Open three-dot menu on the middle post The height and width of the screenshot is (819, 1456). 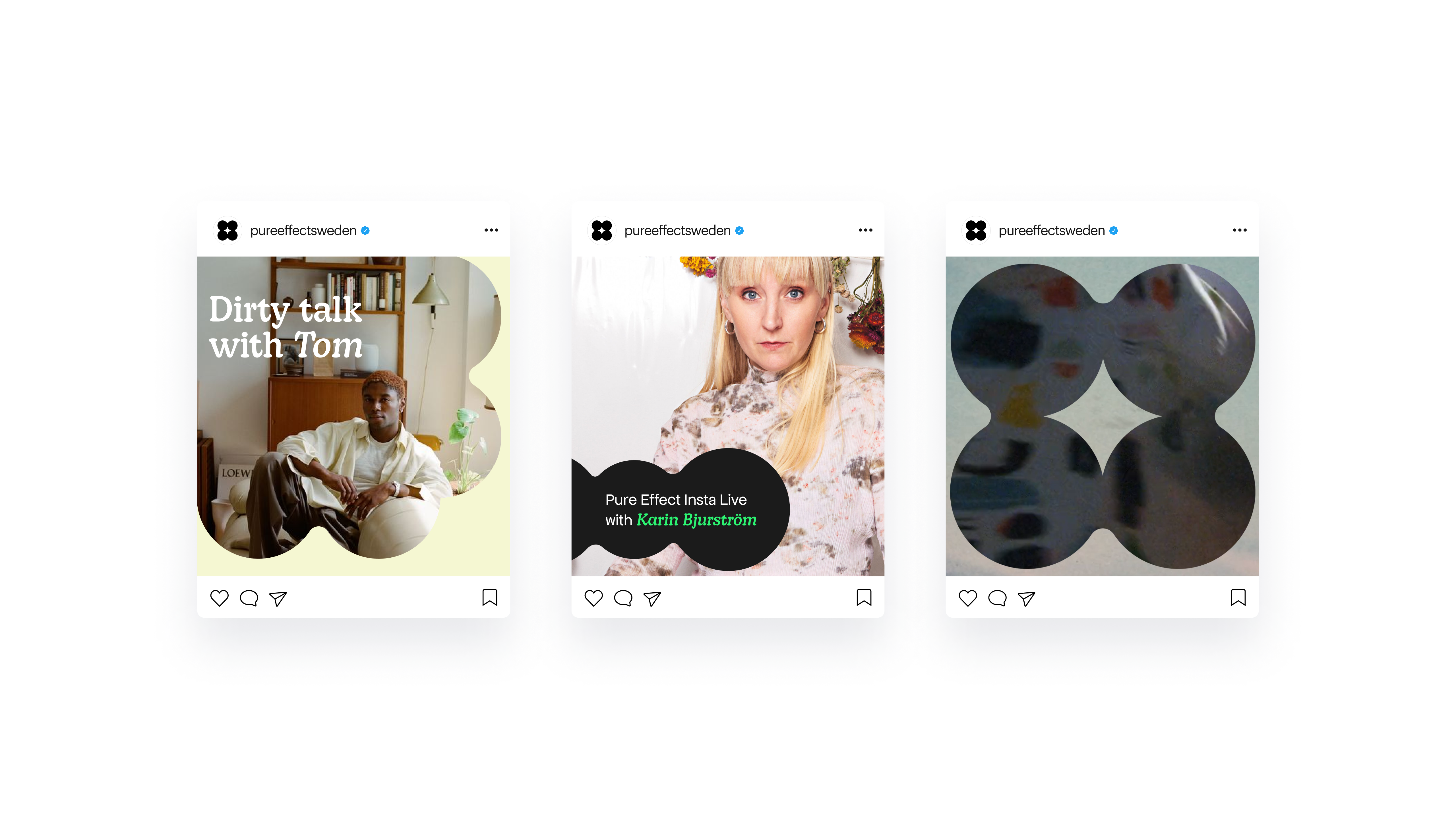865,230
